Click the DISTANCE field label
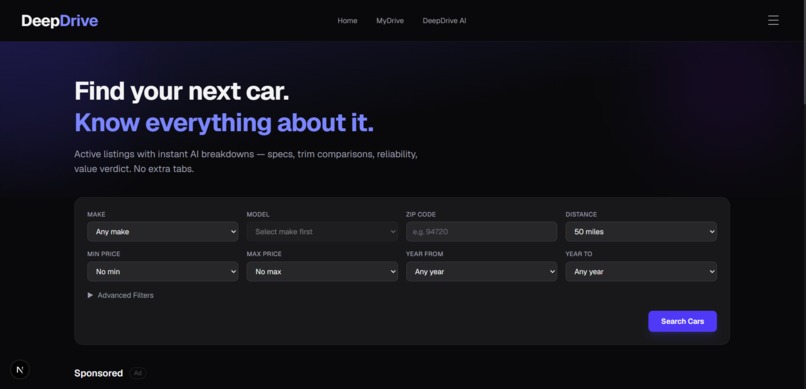806x389 pixels. (581, 214)
